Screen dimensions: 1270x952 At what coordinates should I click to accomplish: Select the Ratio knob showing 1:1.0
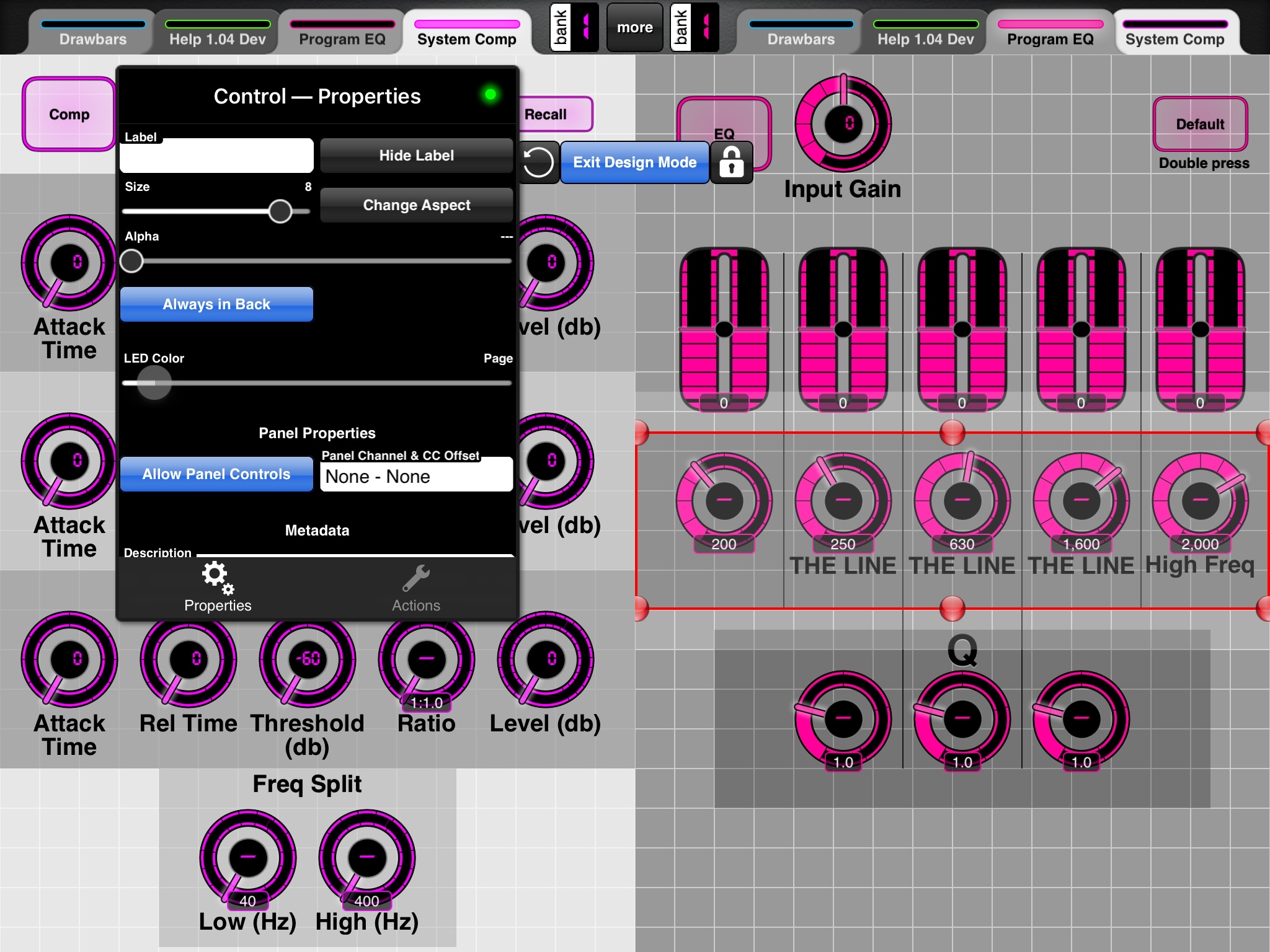427,659
